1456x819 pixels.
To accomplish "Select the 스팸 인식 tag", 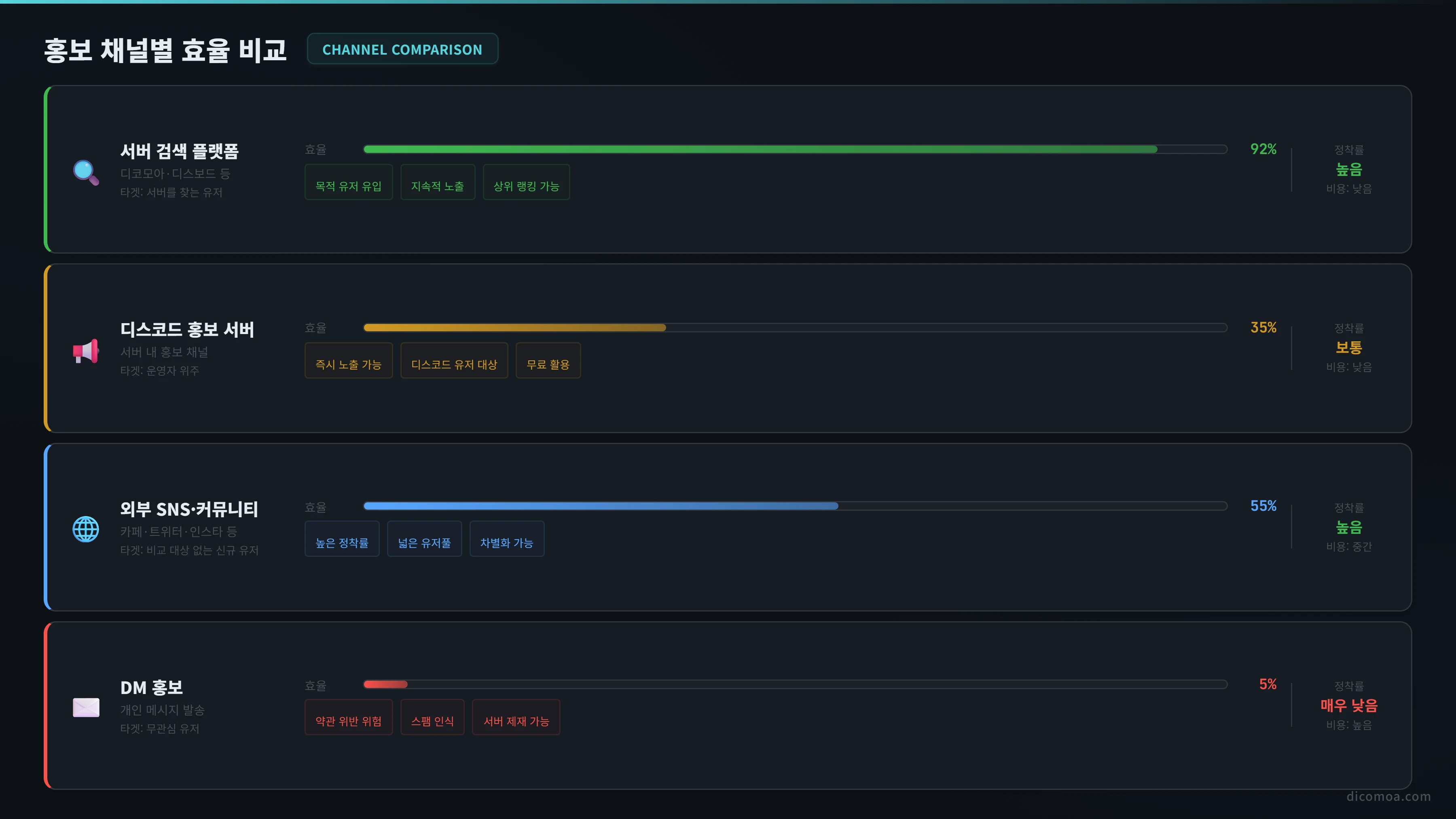I will point(432,717).
